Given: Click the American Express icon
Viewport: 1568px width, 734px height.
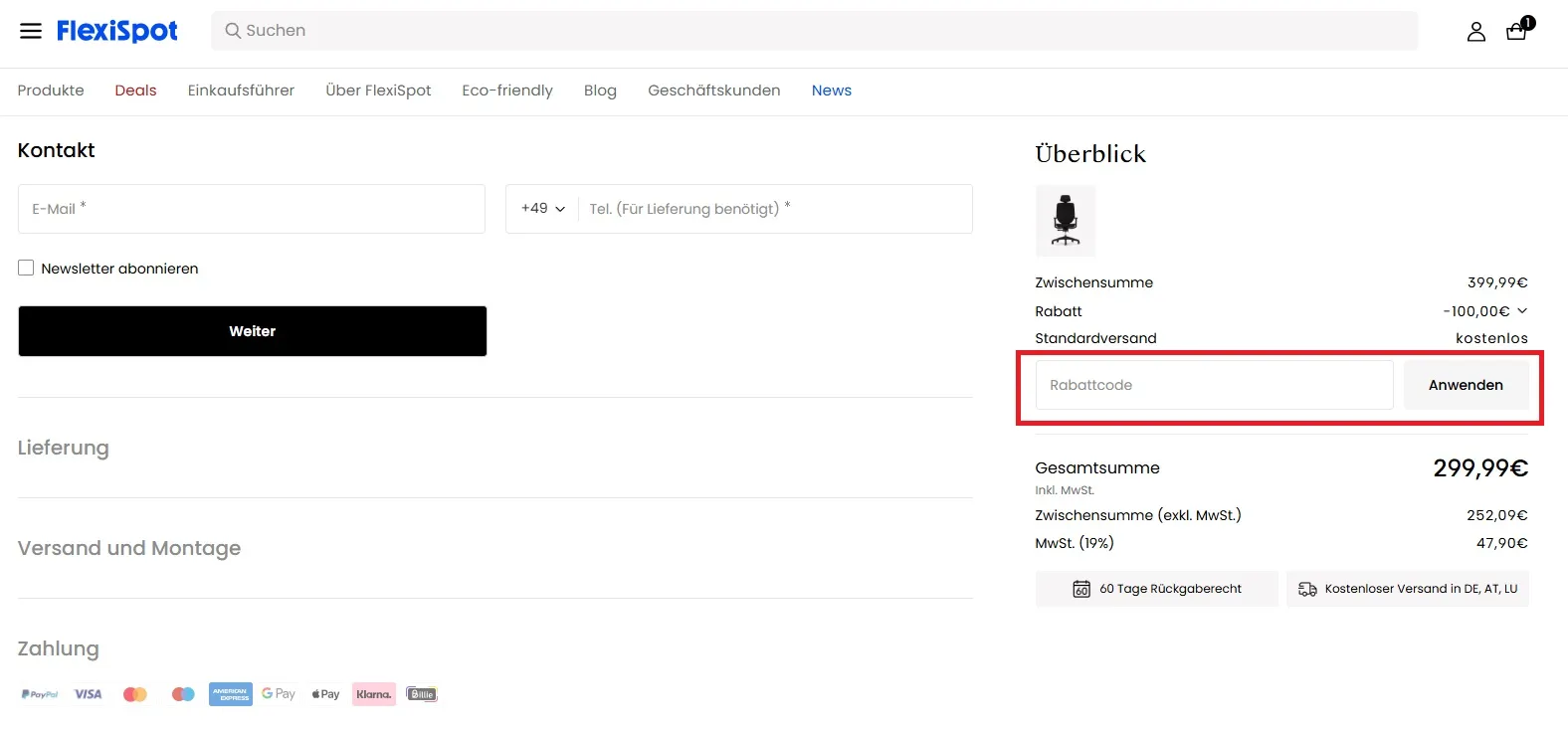Looking at the screenshot, I should [231, 694].
